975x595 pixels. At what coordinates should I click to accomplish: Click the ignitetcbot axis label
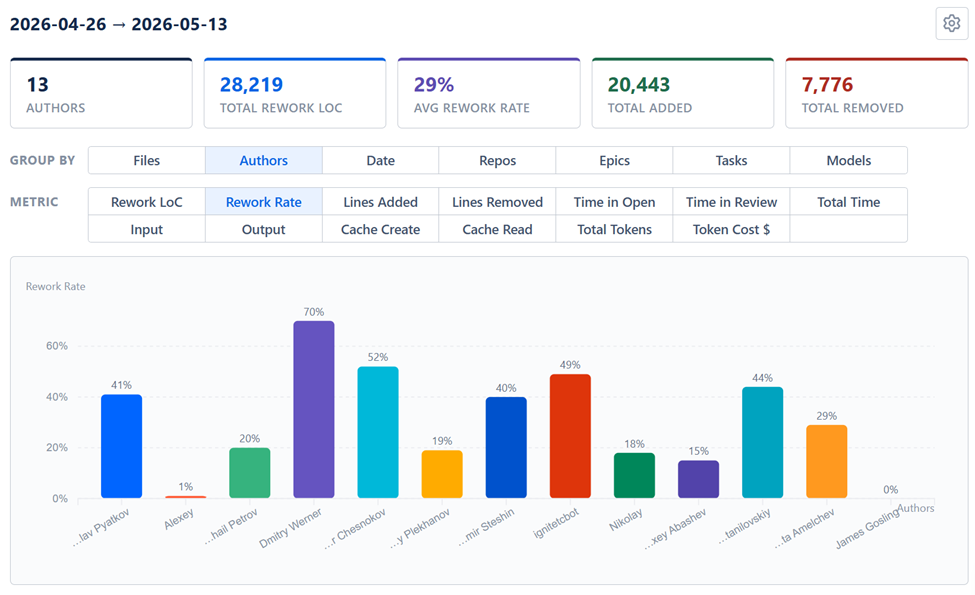(x=557, y=522)
